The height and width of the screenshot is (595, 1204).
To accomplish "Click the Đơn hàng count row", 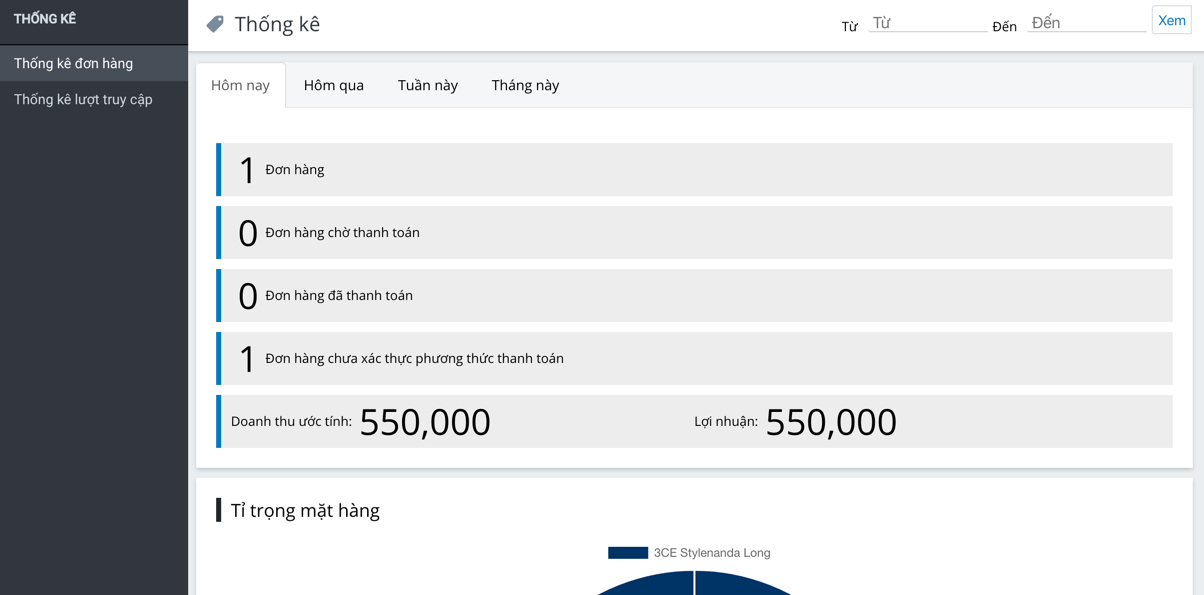I will pos(694,169).
